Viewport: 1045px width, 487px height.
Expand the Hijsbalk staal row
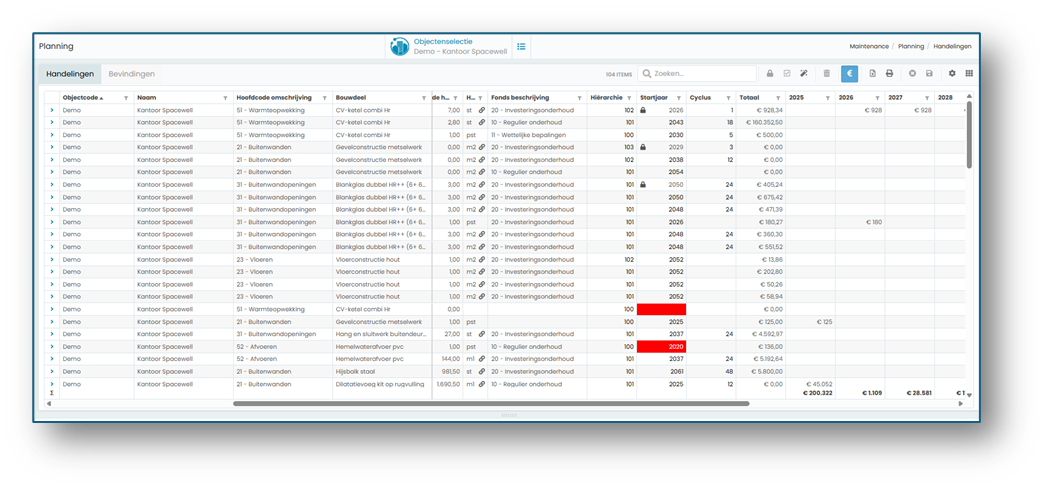52,372
